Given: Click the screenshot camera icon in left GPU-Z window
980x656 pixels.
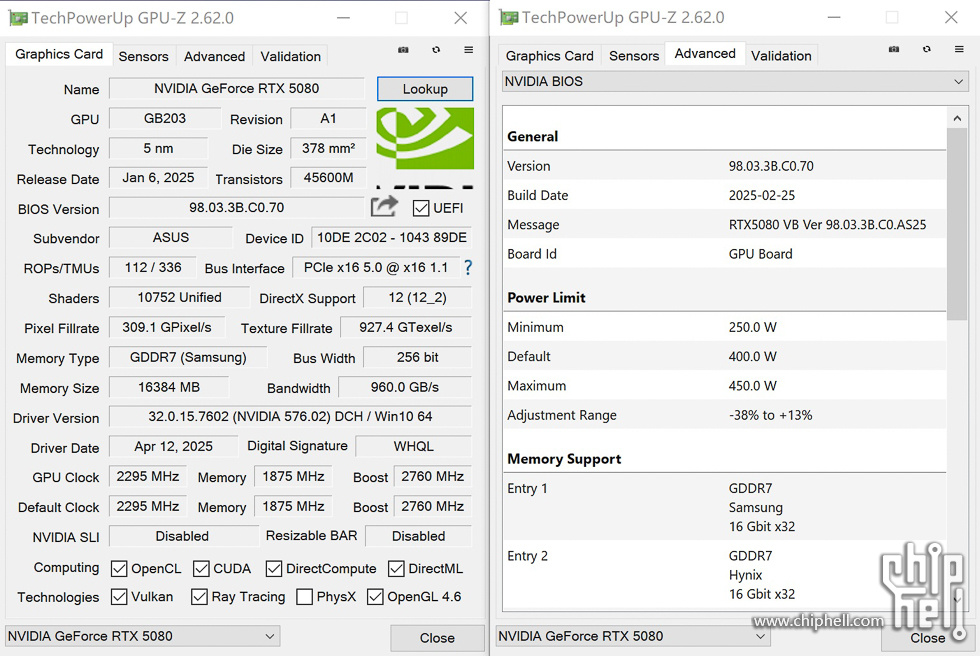Looking at the screenshot, I should [403, 50].
